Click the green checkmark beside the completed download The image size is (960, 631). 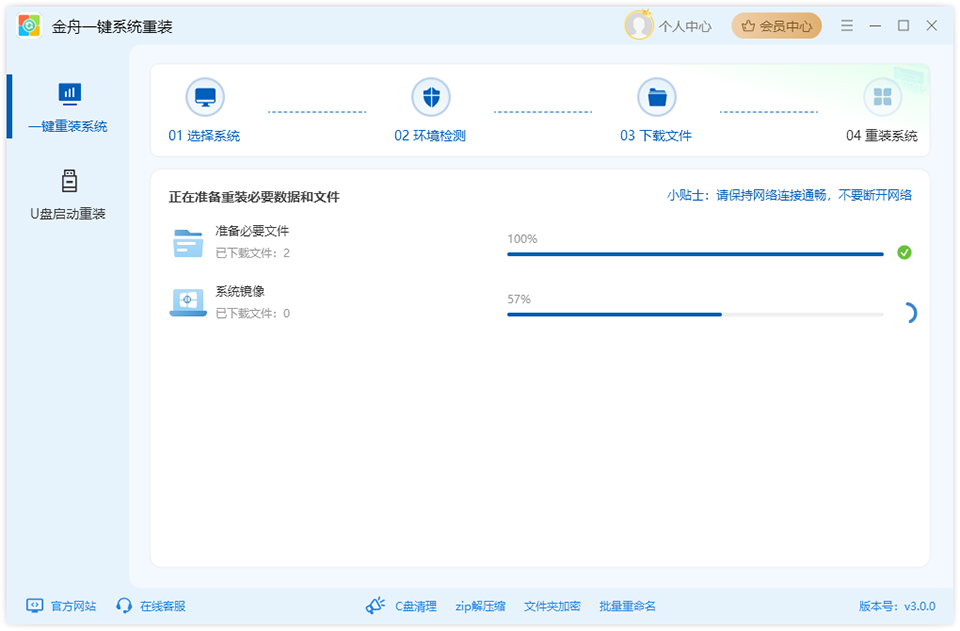coord(905,253)
